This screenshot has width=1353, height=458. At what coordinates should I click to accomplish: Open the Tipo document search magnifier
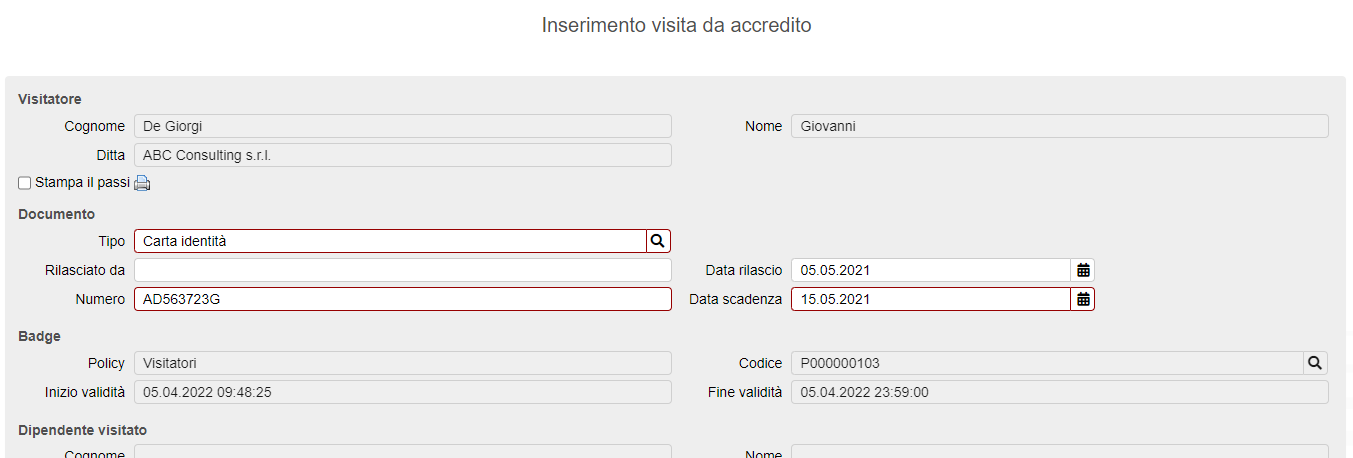(658, 241)
